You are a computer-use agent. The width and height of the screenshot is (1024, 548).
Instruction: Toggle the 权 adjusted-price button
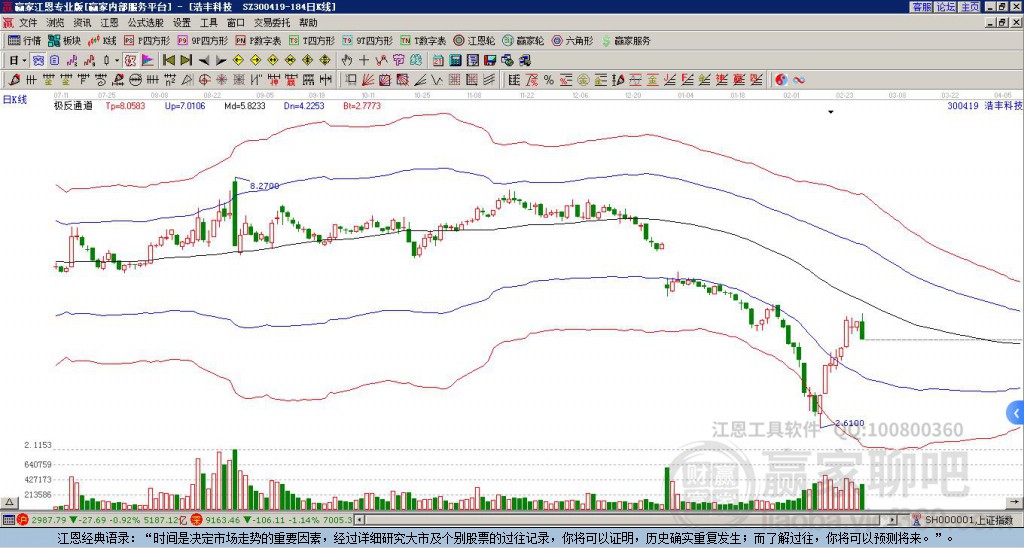(x=130, y=61)
